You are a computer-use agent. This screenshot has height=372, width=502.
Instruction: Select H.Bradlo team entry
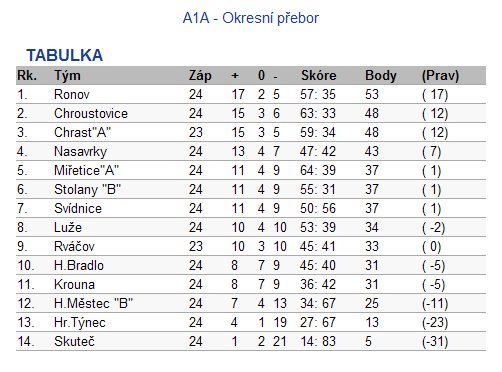[79, 265]
